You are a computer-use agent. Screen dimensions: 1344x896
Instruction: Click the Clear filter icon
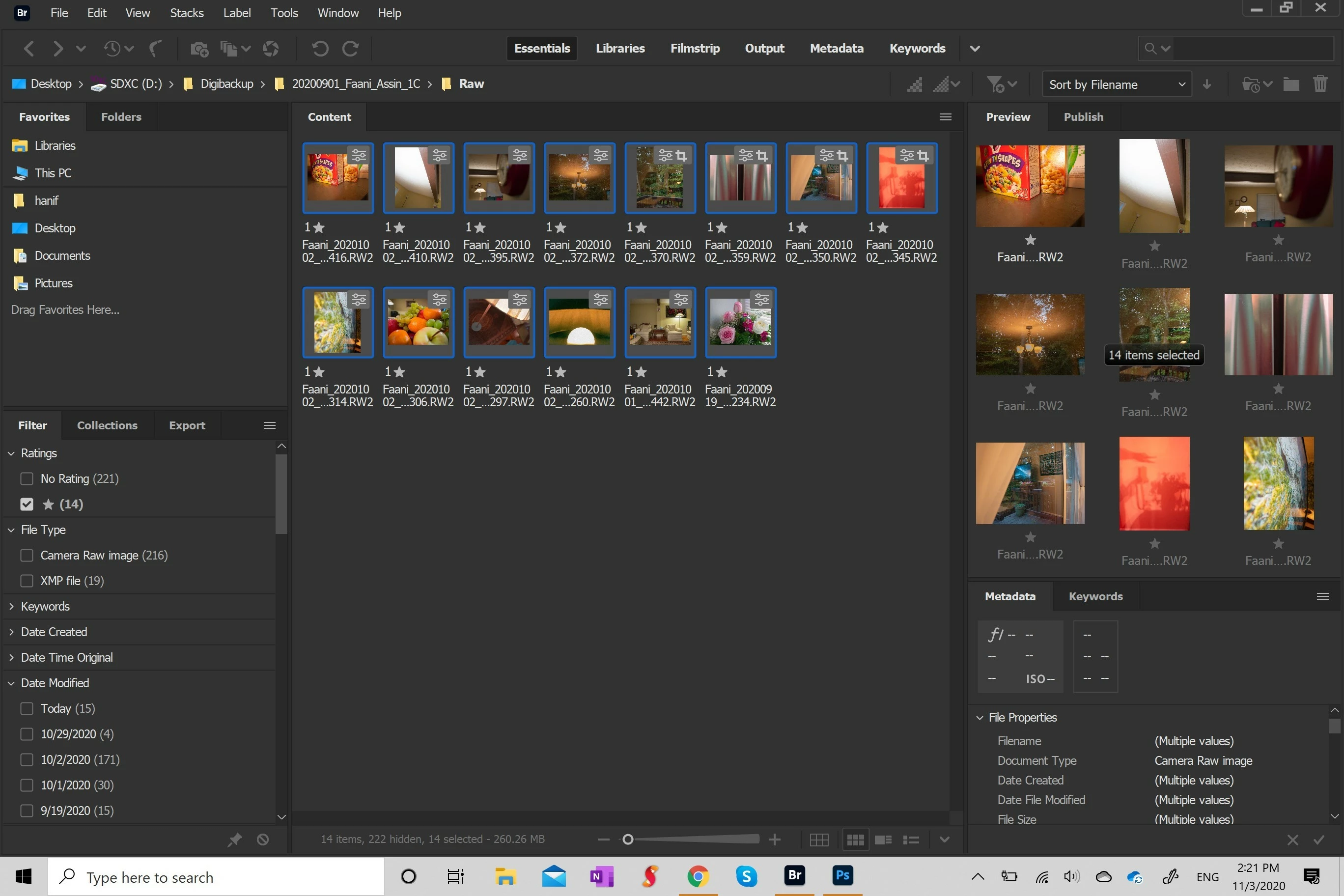pyautogui.click(x=262, y=839)
